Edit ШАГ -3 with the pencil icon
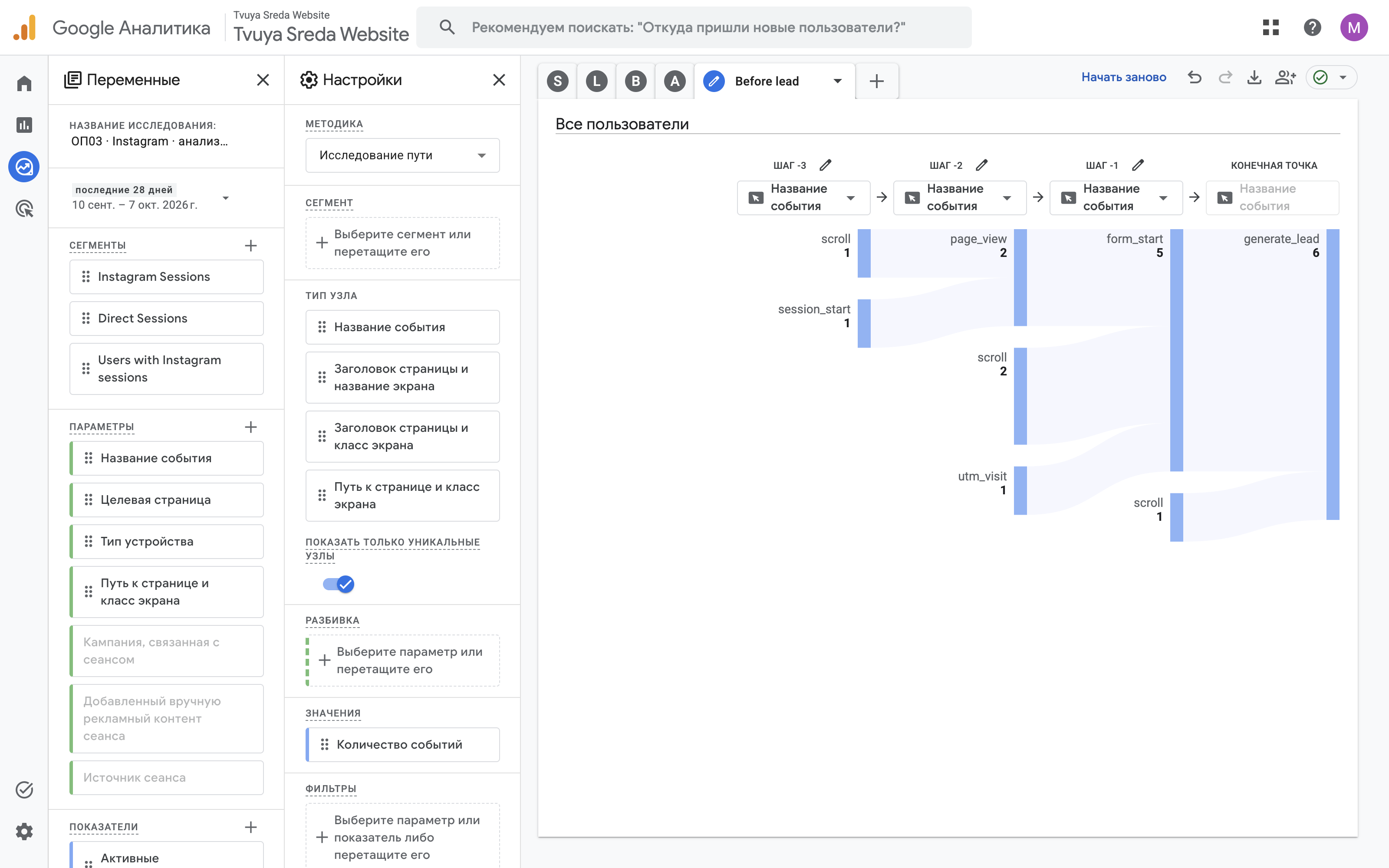1389x868 pixels. pyautogui.click(x=825, y=165)
